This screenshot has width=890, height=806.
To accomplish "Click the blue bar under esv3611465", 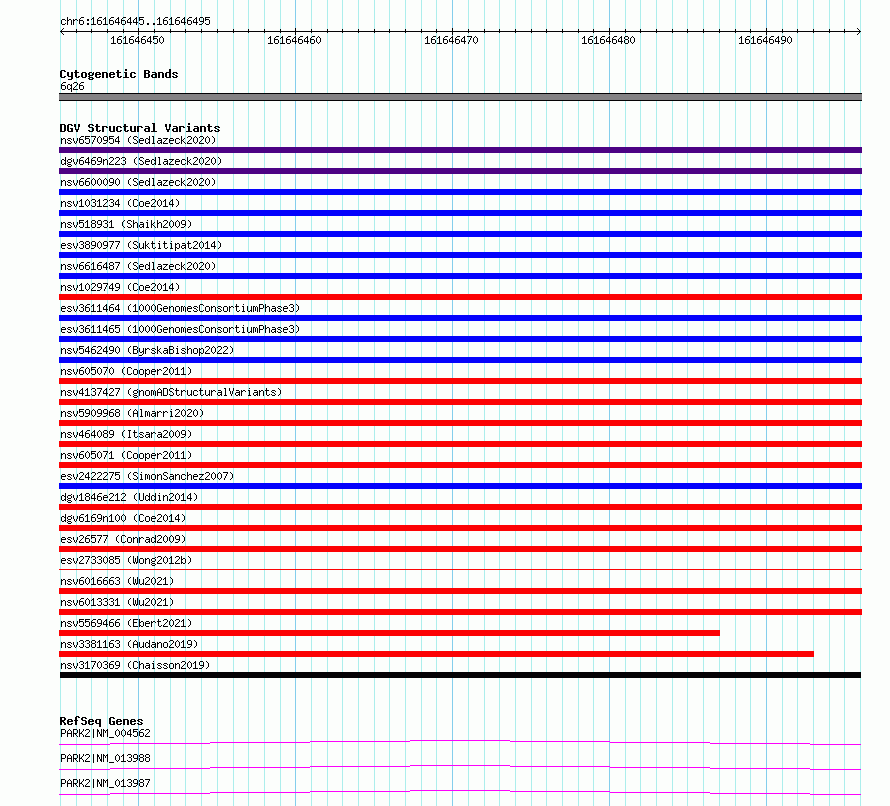I will click(x=460, y=339).
